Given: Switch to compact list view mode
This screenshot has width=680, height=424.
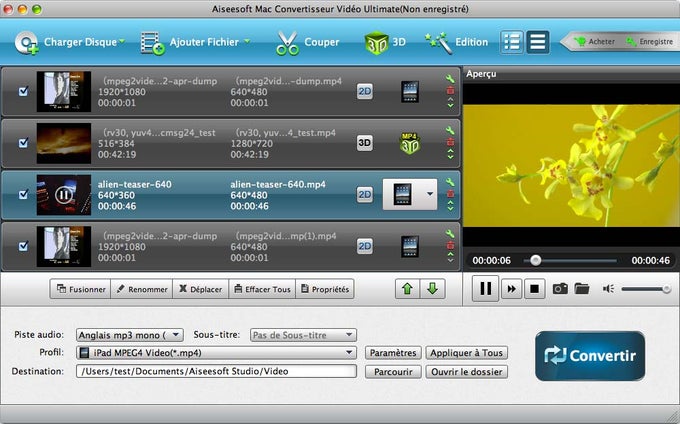Looking at the screenshot, I should (538, 42).
